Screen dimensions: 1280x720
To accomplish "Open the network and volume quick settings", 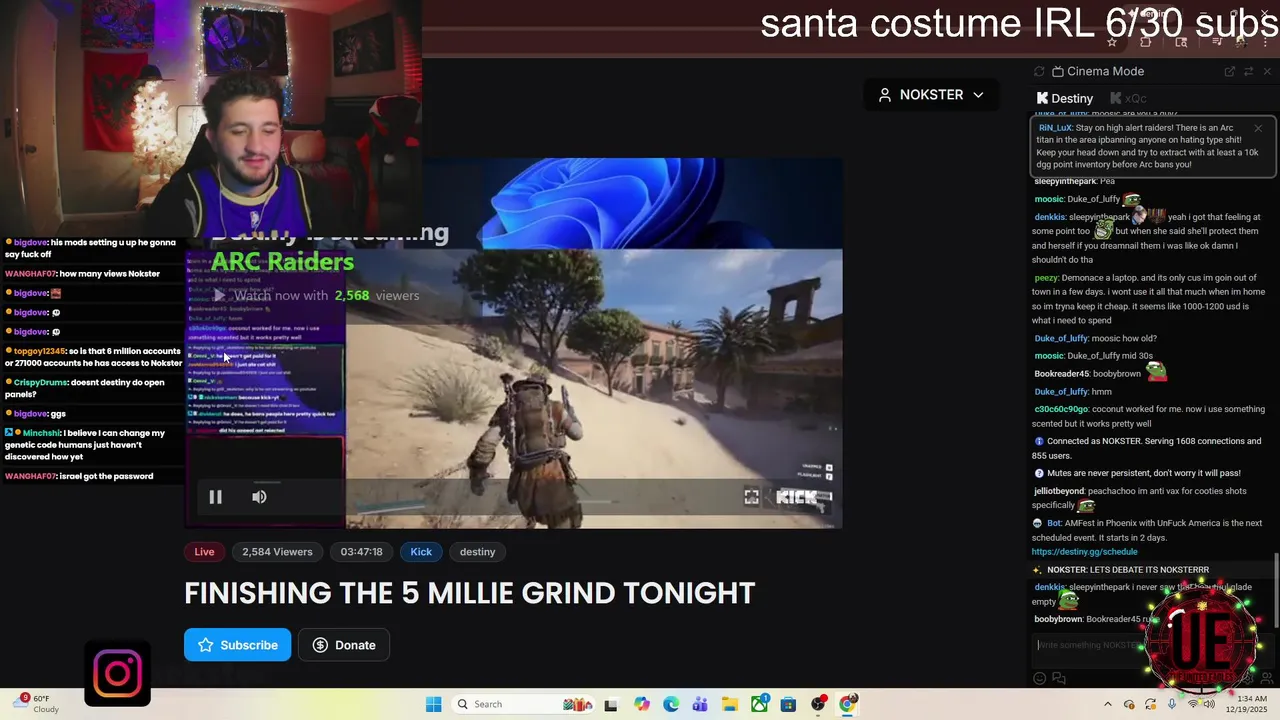I will click(1202, 704).
